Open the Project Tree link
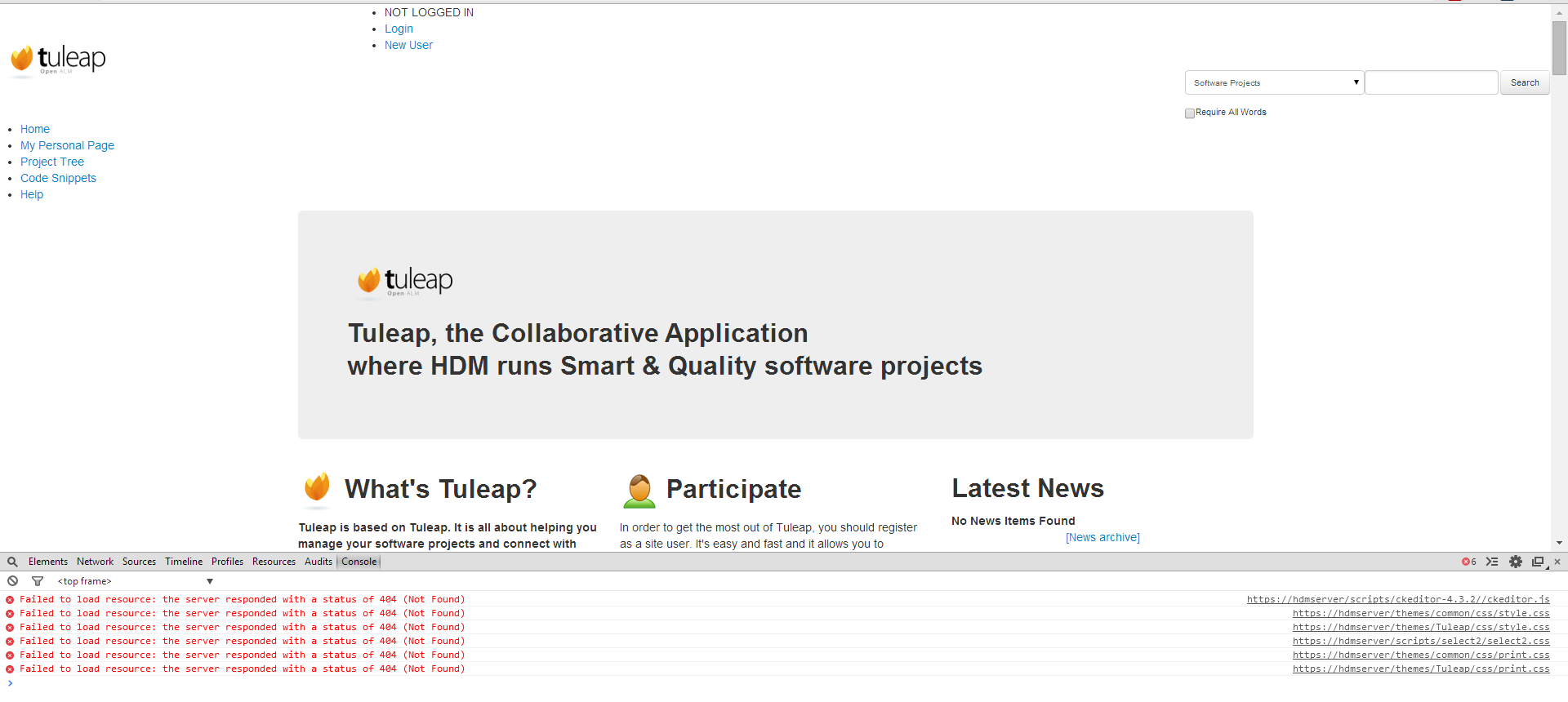The height and width of the screenshot is (702, 1568). click(52, 162)
